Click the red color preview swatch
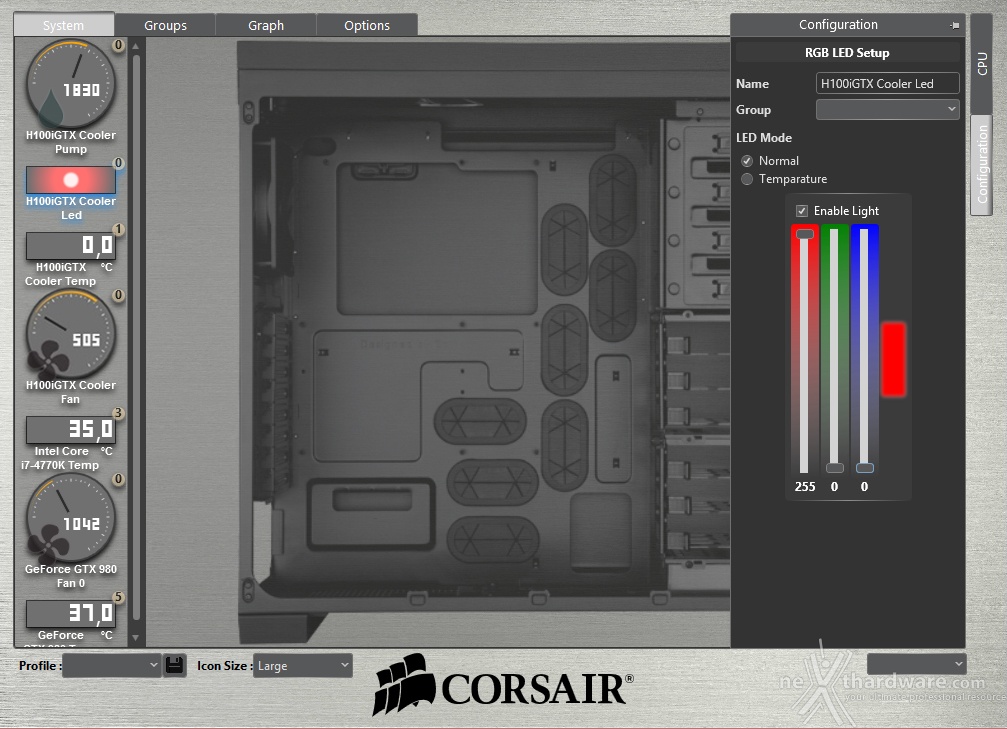This screenshot has width=1007, height=729. pyautogui.click(x=893, y=359)
